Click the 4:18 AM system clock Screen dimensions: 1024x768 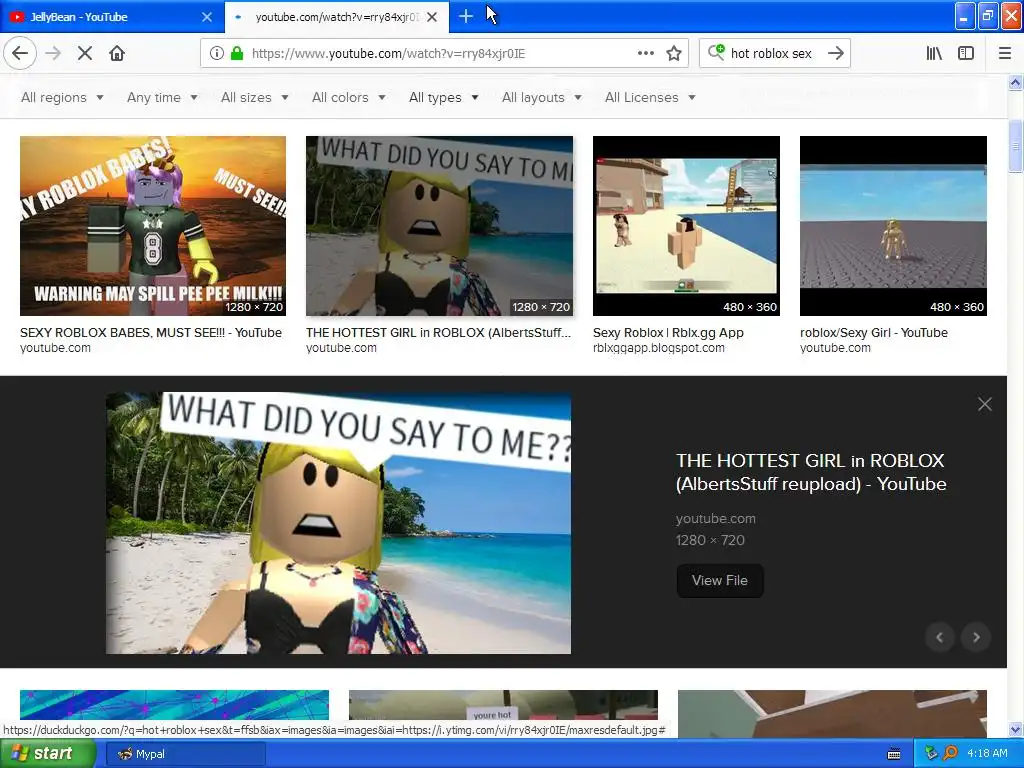(987, 753)
